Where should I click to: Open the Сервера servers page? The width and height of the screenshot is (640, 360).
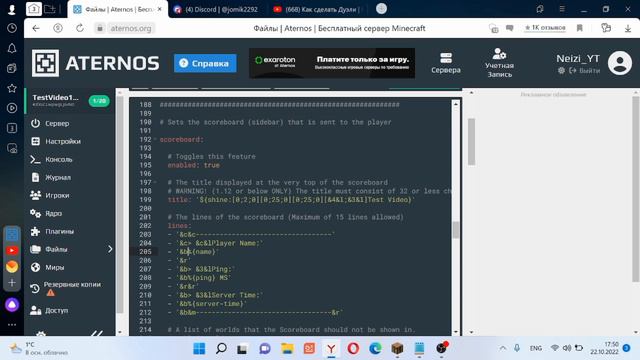[446, 63]
